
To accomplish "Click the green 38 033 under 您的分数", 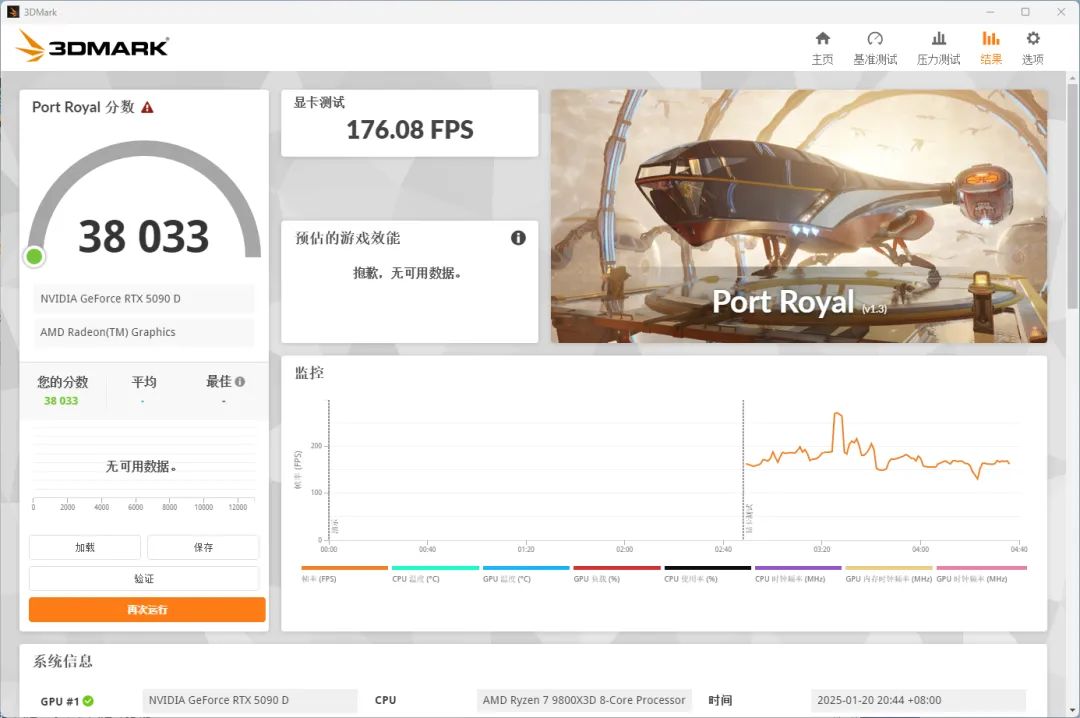I will [61, 400].
